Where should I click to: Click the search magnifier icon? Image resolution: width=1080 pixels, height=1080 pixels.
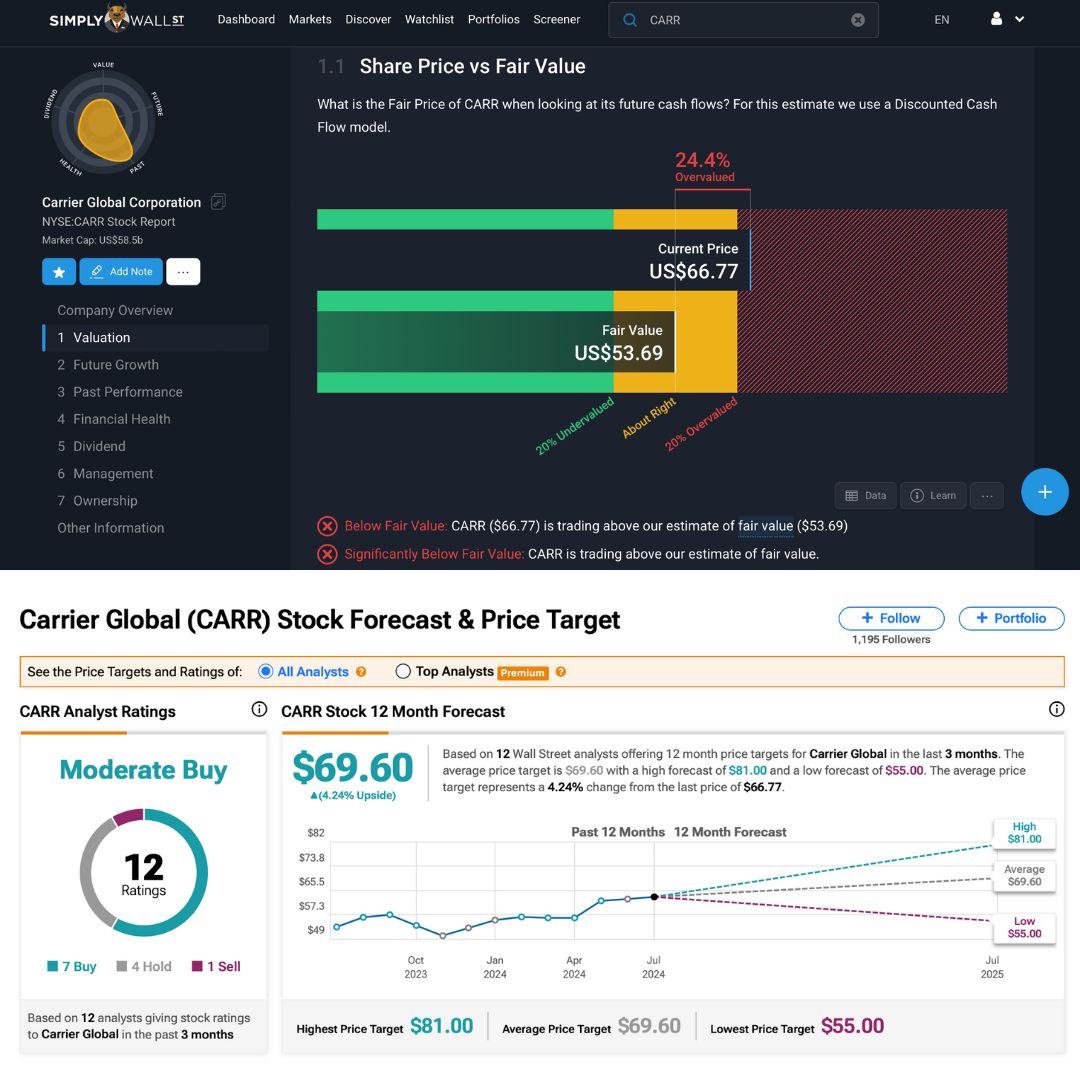coord(630,20)
